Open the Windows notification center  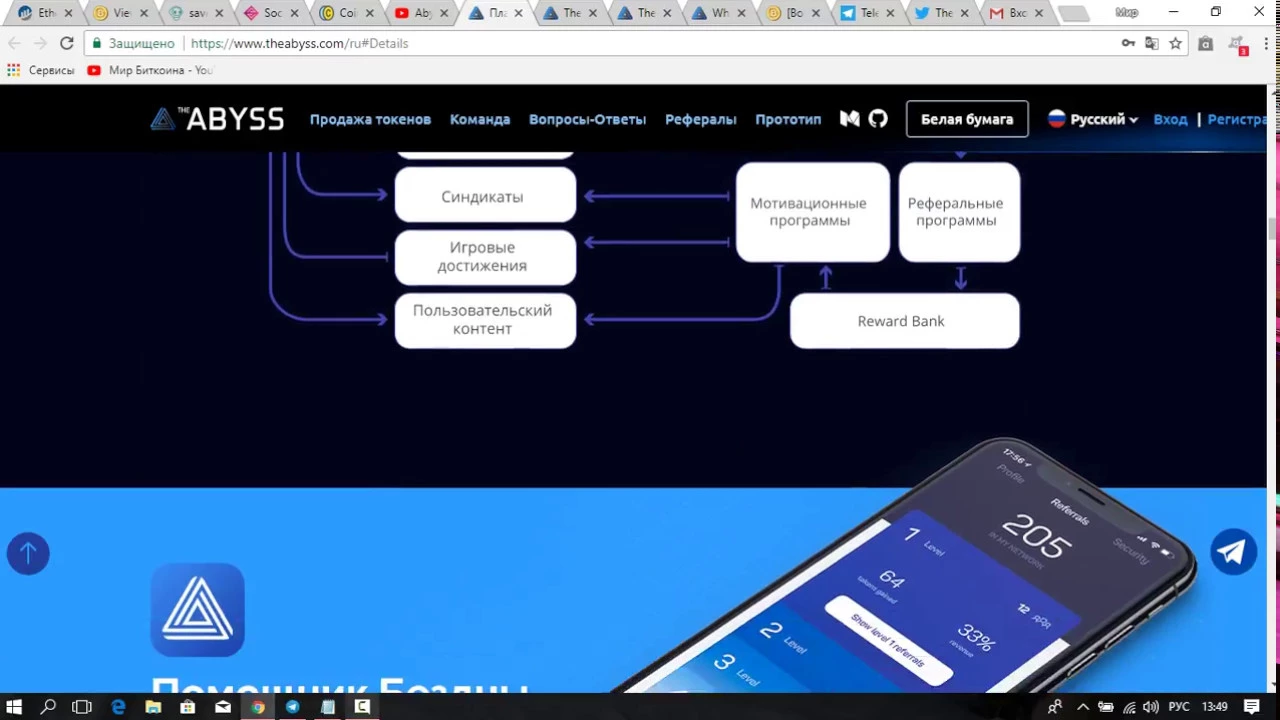[x=1252, y=707]
